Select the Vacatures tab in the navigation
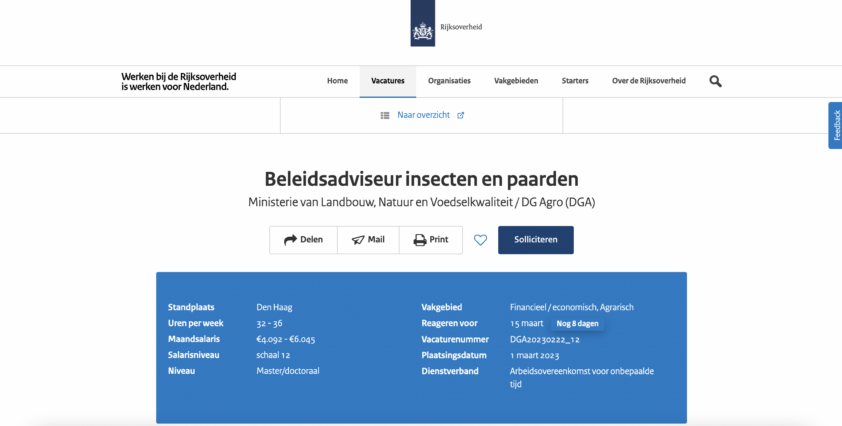842x426 pixels. [x=387, y=81]
